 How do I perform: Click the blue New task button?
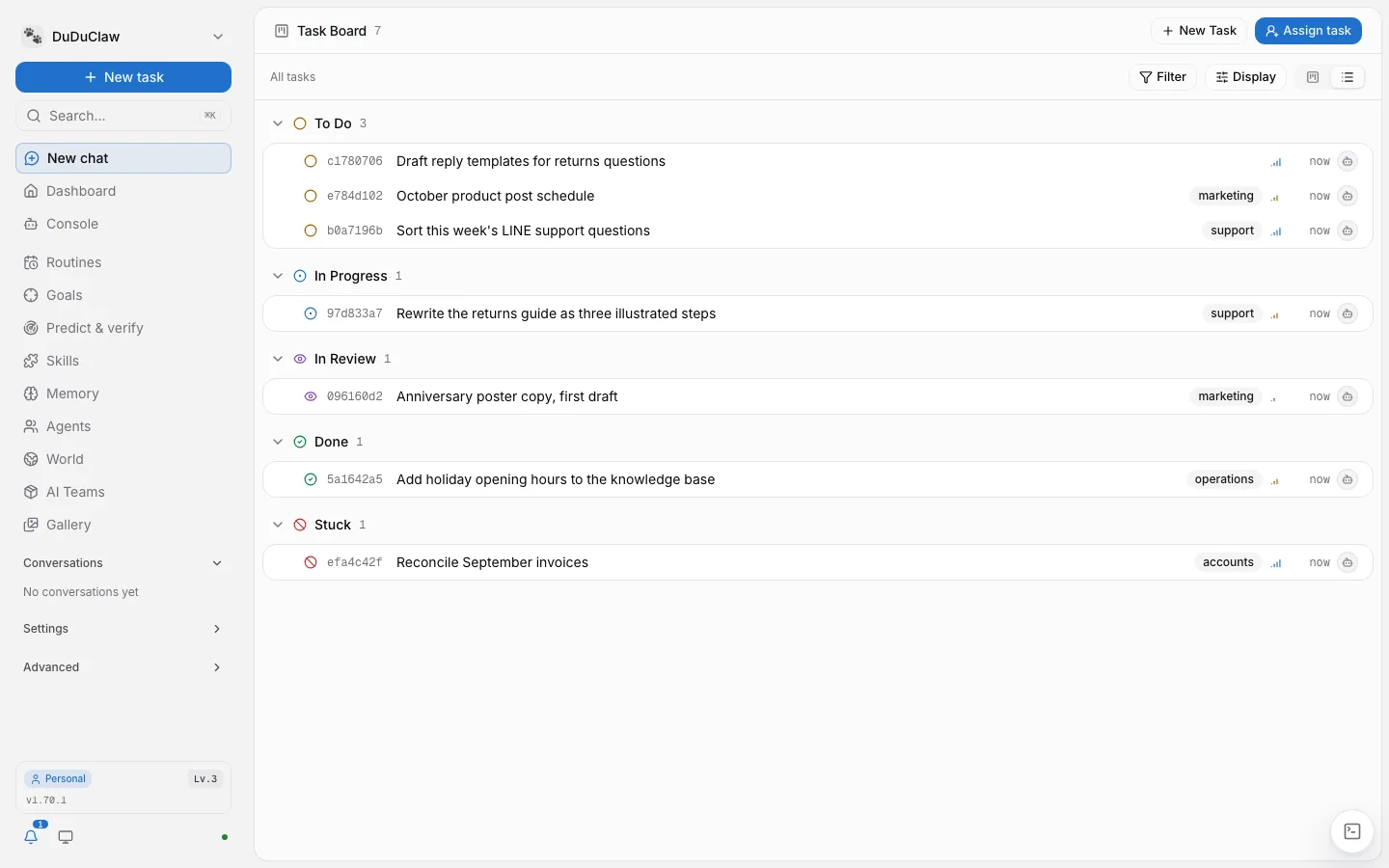pyautogui.click(x=123, y=77)
